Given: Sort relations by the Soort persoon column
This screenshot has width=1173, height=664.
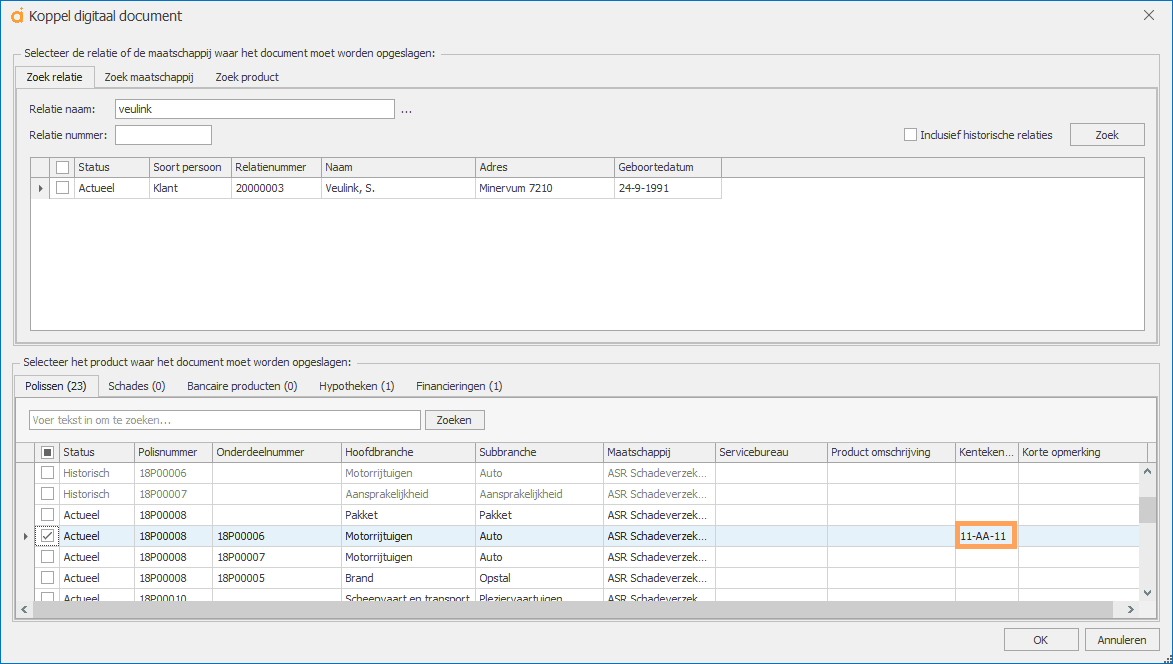Looking at the screenshot, I should pyautogui.click(x=190, y=167).
